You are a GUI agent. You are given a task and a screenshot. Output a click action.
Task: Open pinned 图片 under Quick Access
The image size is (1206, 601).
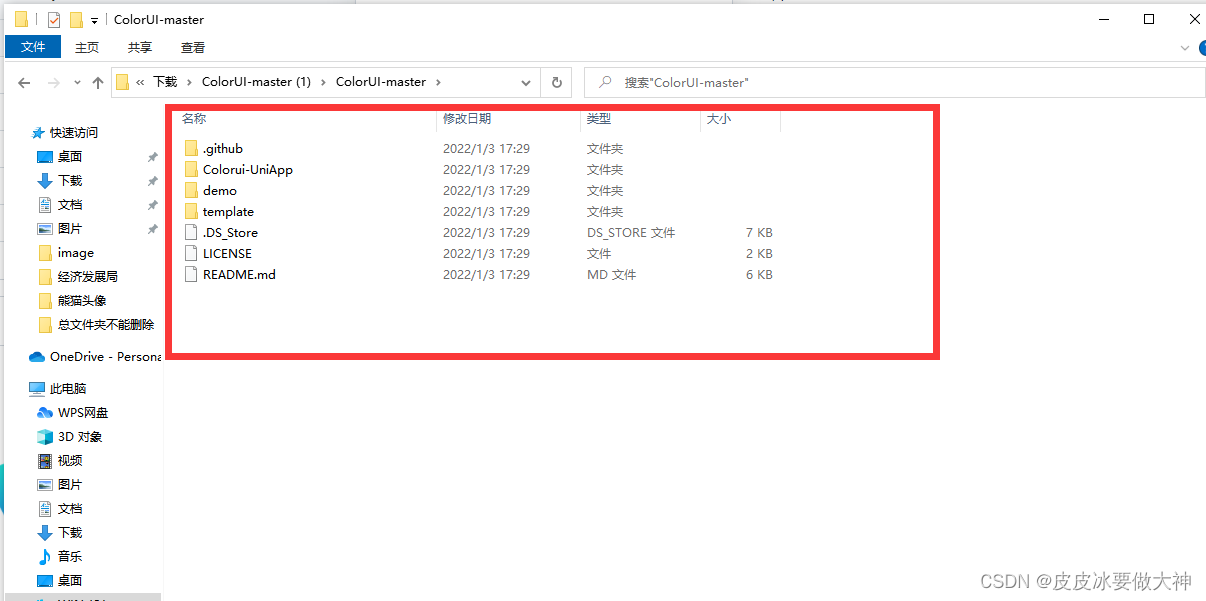coord(70,229)
